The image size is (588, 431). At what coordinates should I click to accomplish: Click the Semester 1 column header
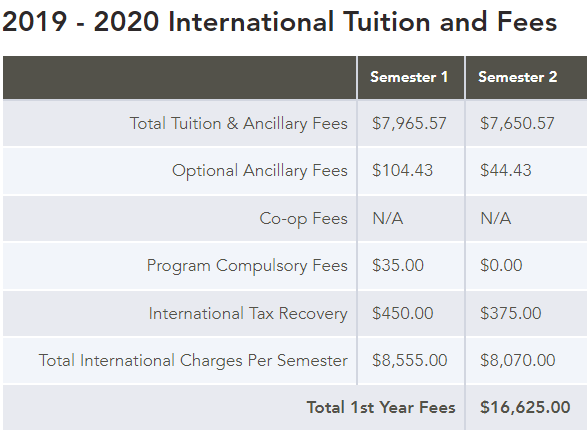point(409,77)
